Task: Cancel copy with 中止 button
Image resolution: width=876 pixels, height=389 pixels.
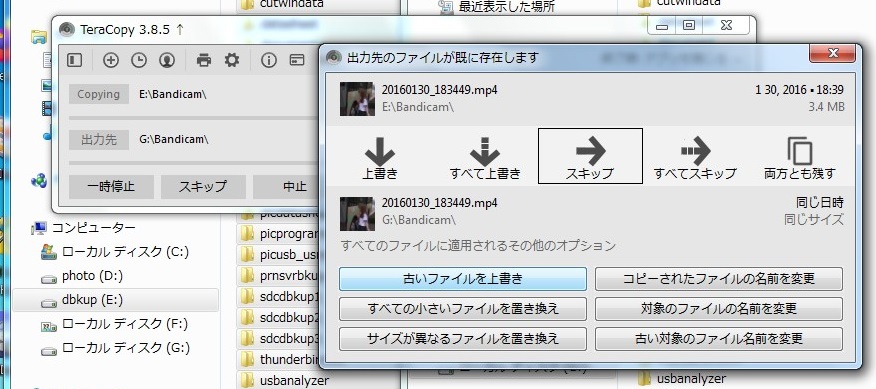Action: click(x=287, y=187)
